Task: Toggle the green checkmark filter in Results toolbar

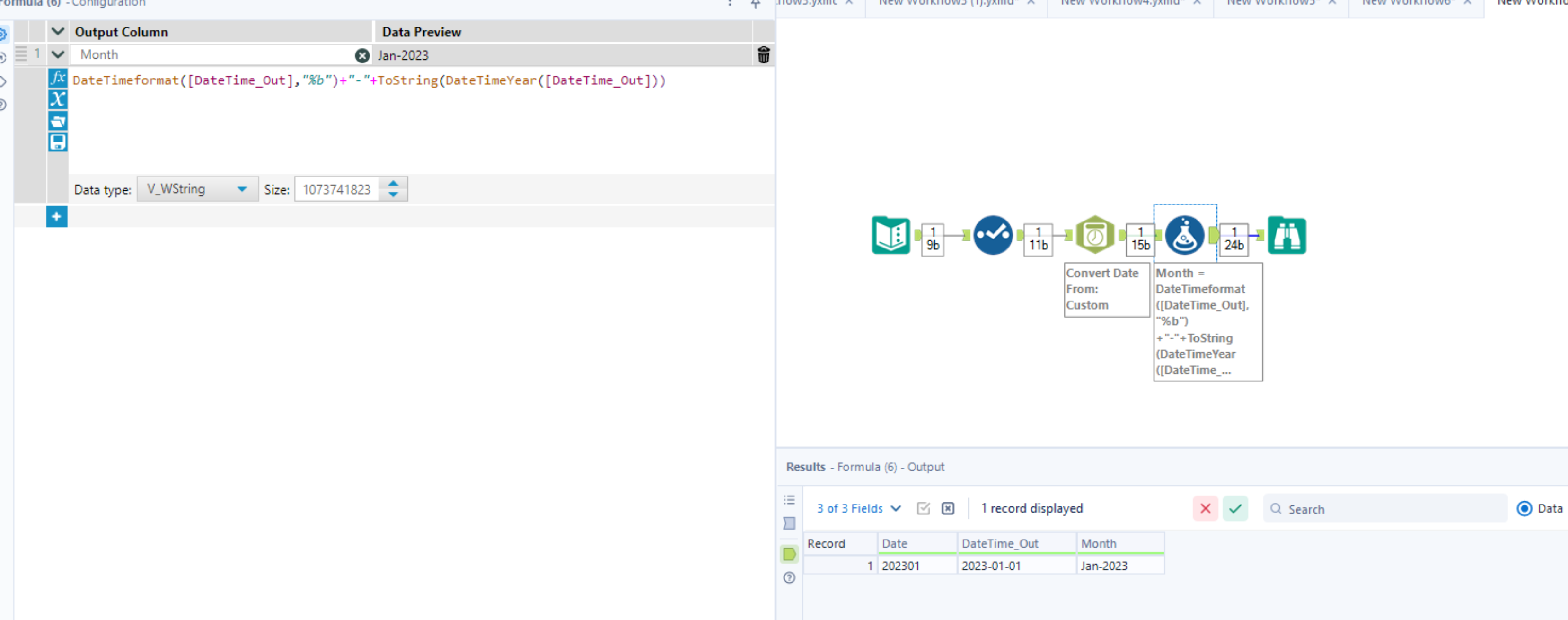Action: (x=1235, y=509)
